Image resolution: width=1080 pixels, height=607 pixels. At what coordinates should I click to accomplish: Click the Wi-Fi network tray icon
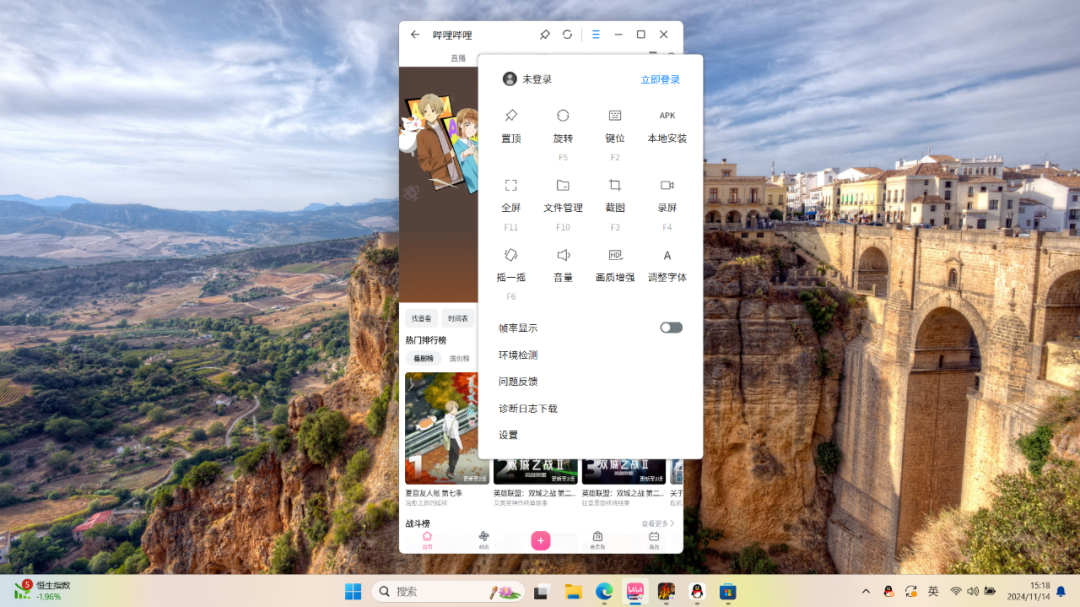(956, 591)
